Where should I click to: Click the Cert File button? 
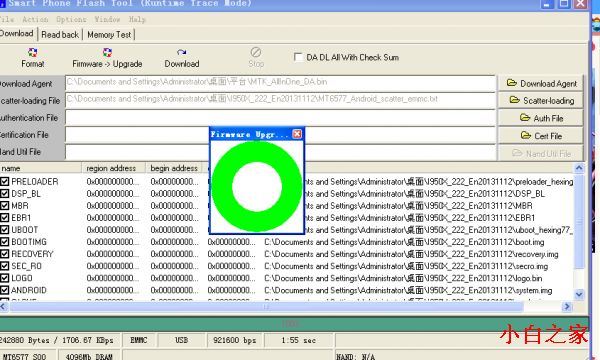pos(541,135)
